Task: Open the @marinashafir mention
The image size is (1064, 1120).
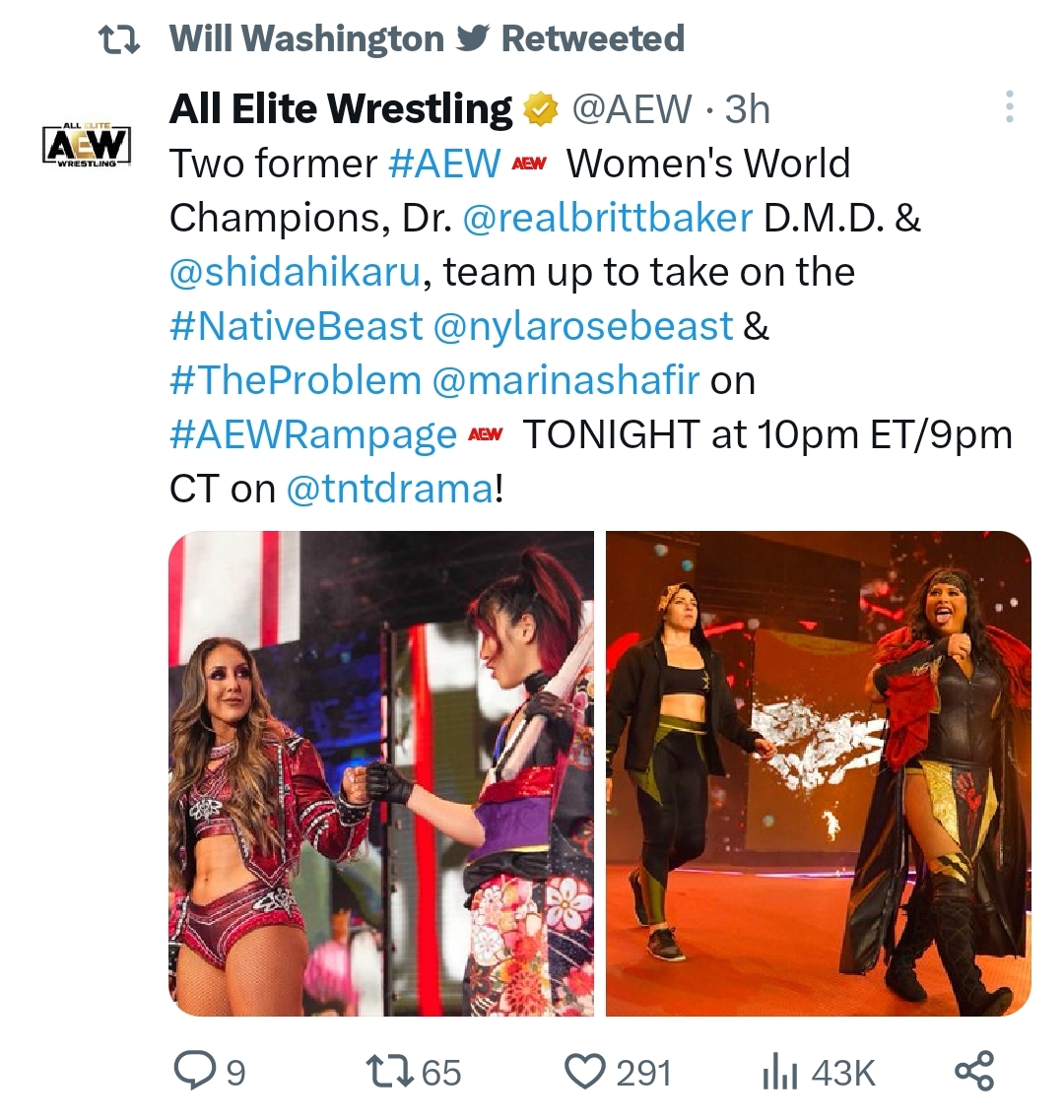Action: pos(565,380)
